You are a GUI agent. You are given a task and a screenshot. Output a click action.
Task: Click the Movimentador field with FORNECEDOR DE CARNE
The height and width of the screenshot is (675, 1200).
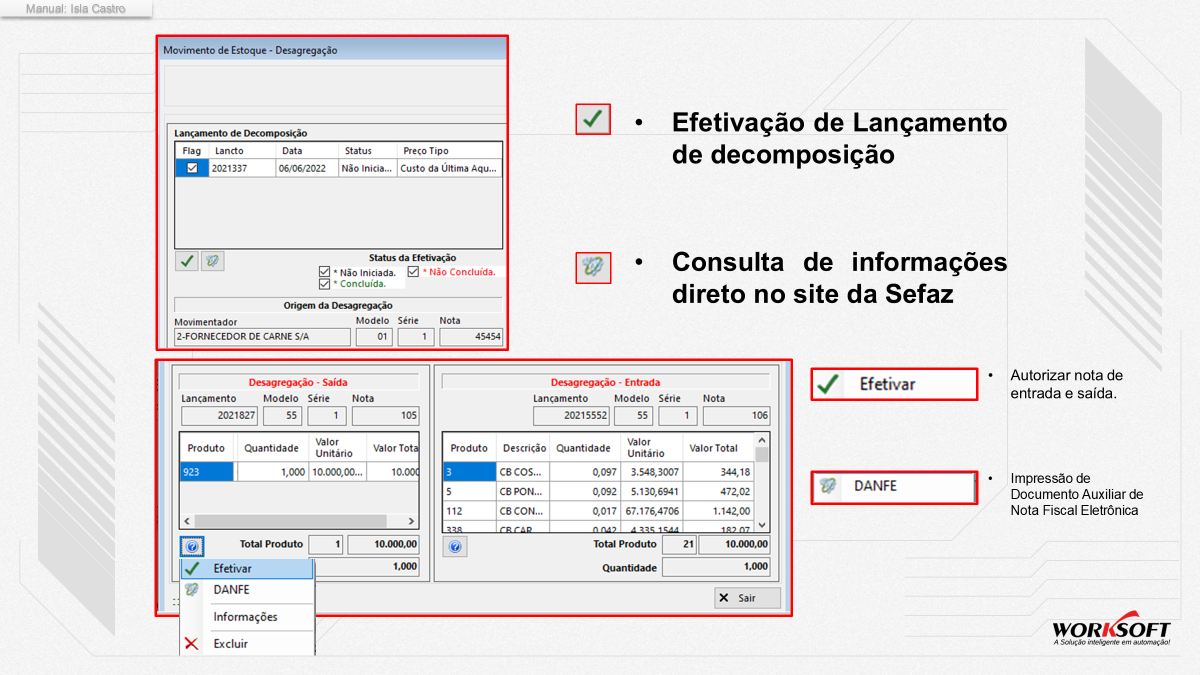263,338
